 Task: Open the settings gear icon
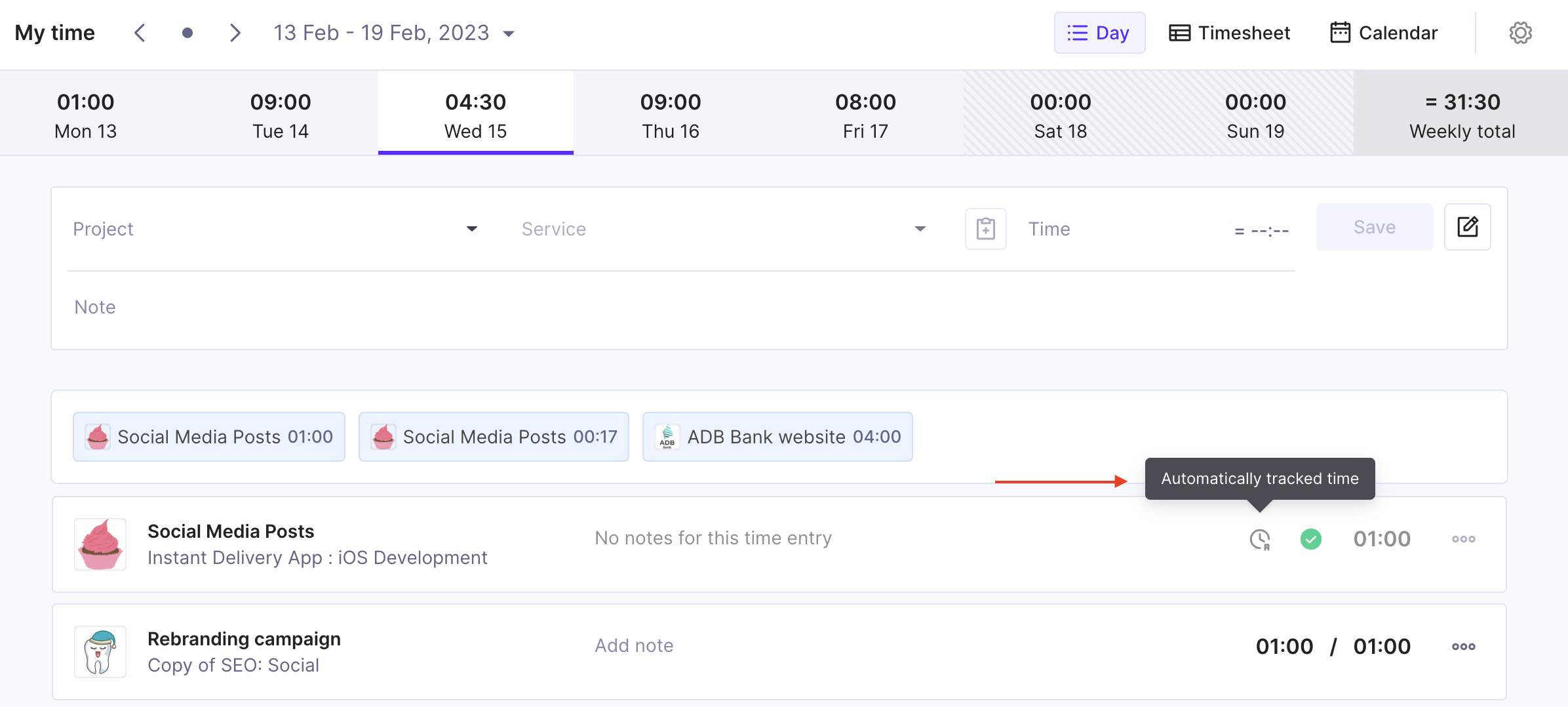click(x=1520, y=33)
